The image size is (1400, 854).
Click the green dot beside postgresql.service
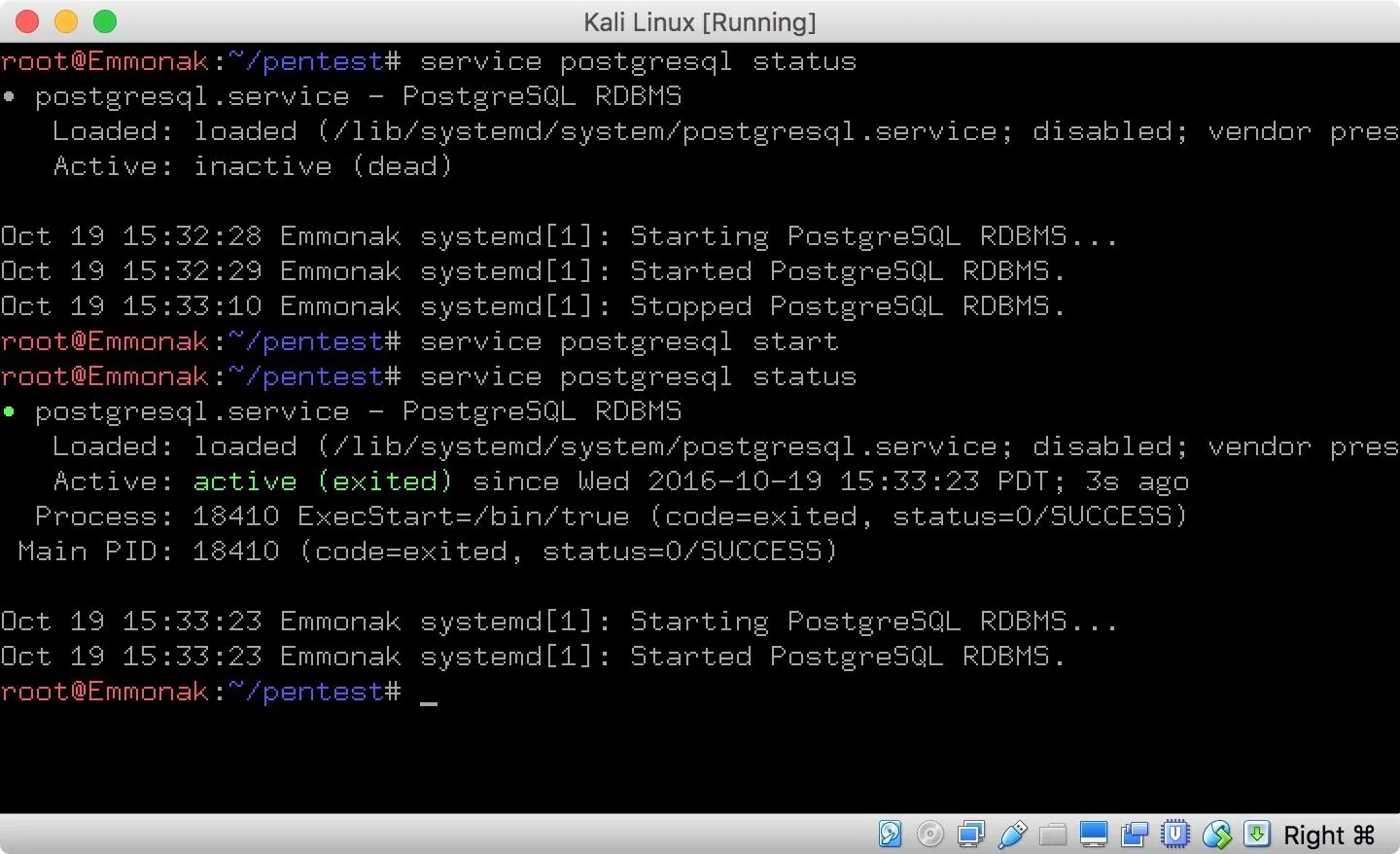point(9,411)
